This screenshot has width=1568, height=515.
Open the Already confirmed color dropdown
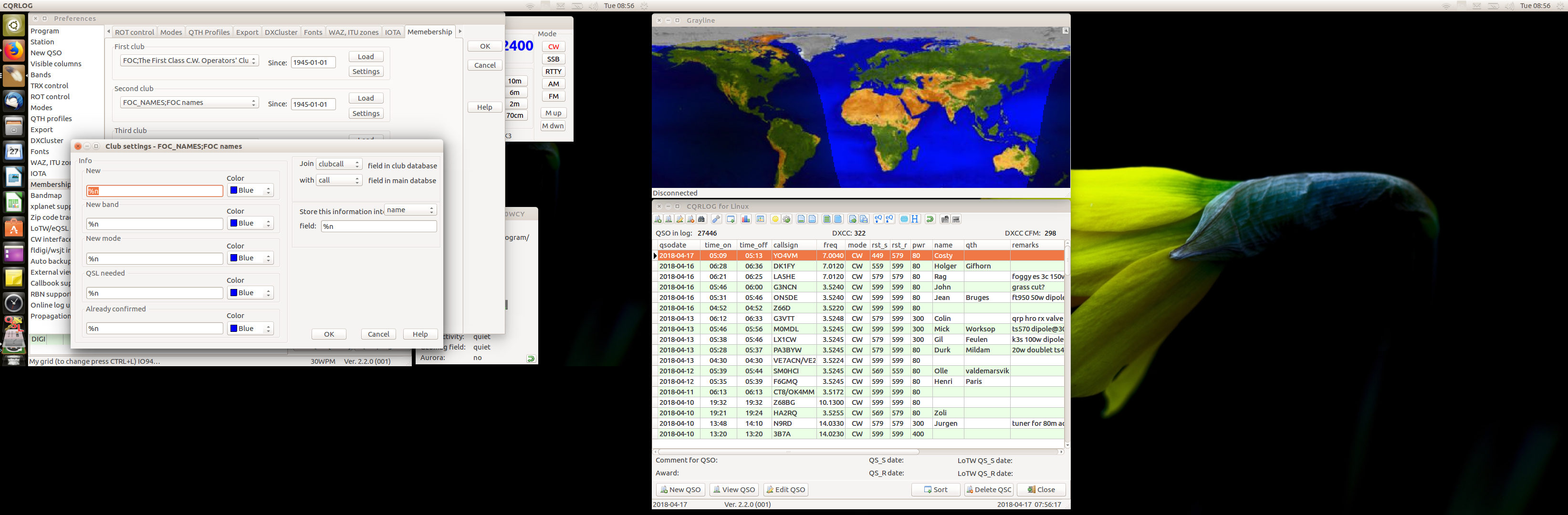click(250, 329)
